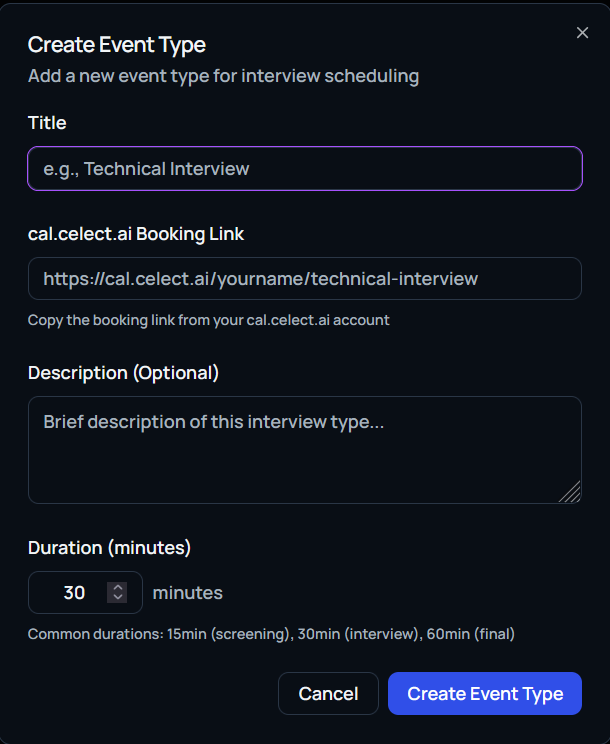Click the Description box resize handle
Image resolution: width=610 pixels, height=744 pixels.
570,491
